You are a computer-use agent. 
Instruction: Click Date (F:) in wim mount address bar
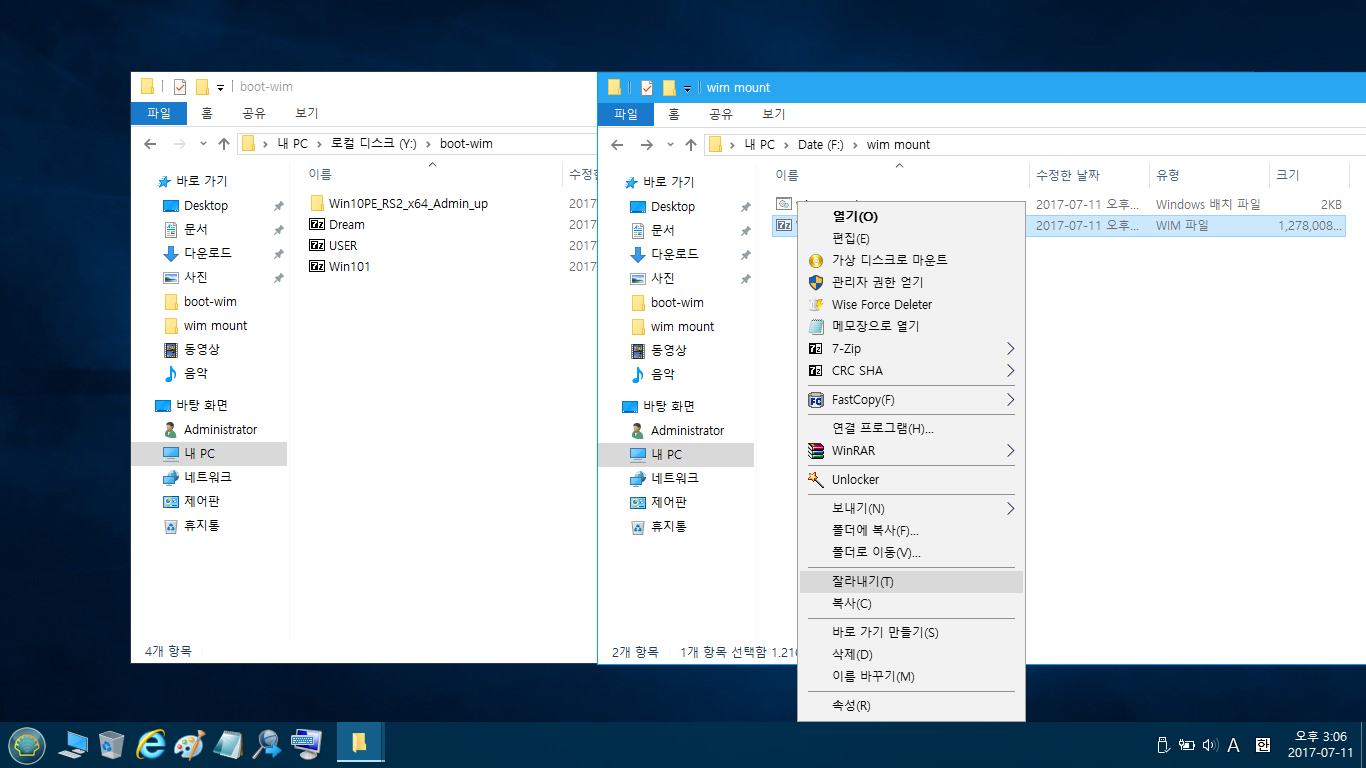821,145
